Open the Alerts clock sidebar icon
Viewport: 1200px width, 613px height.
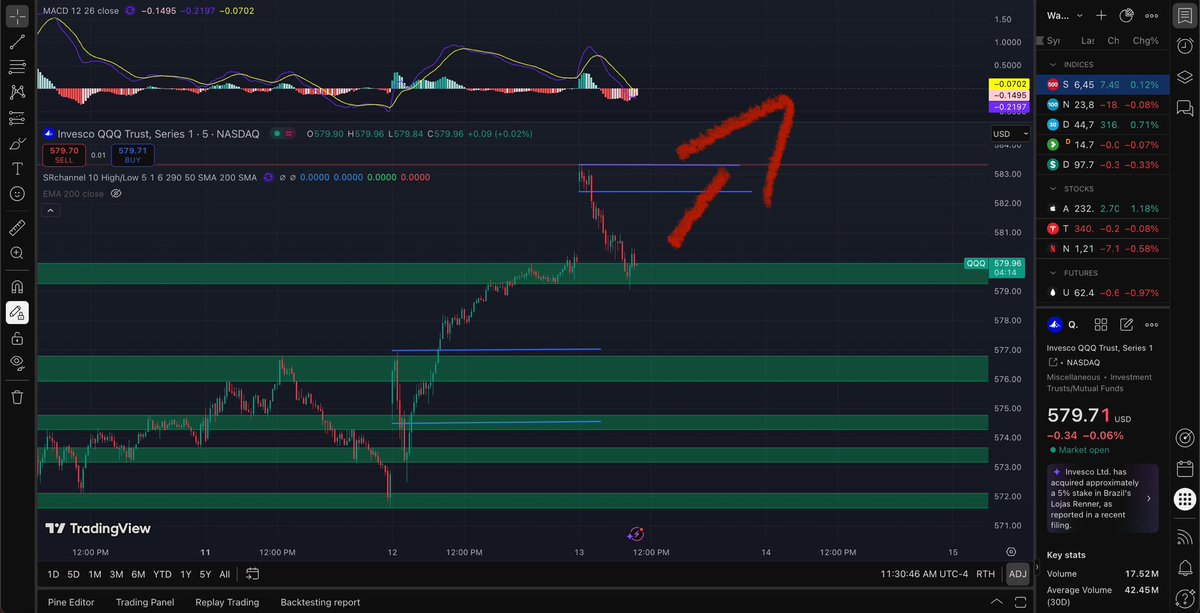1184,46
